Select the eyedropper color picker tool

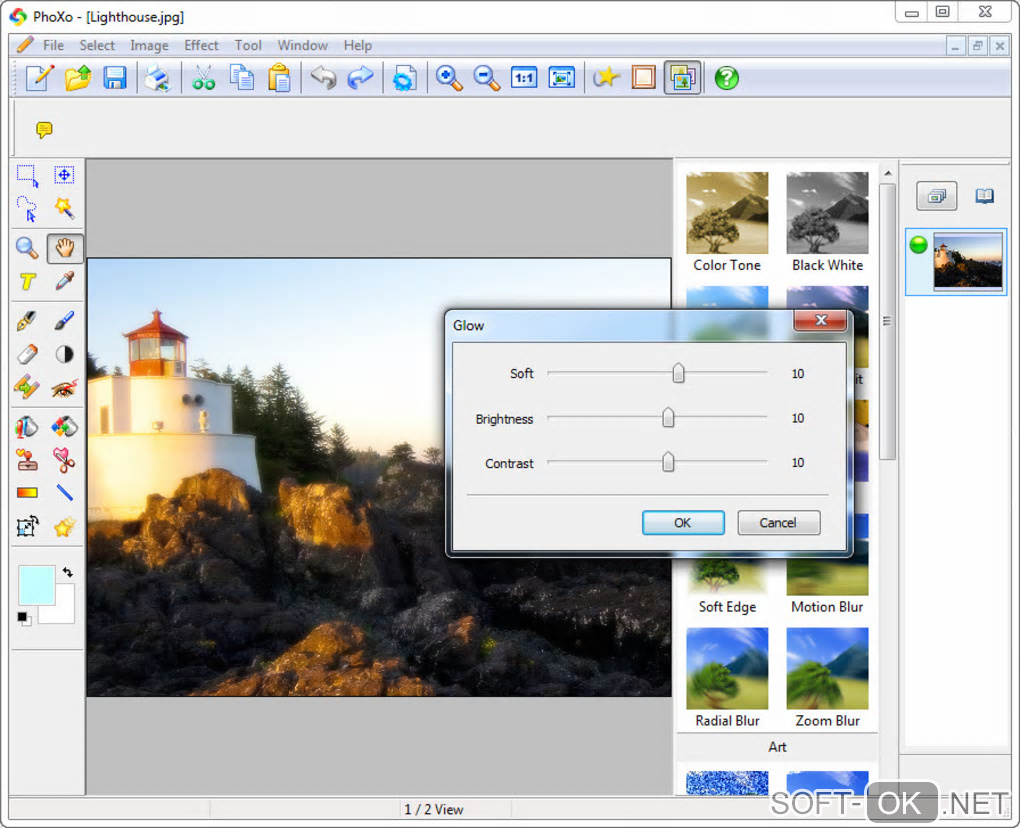point(64,281)
